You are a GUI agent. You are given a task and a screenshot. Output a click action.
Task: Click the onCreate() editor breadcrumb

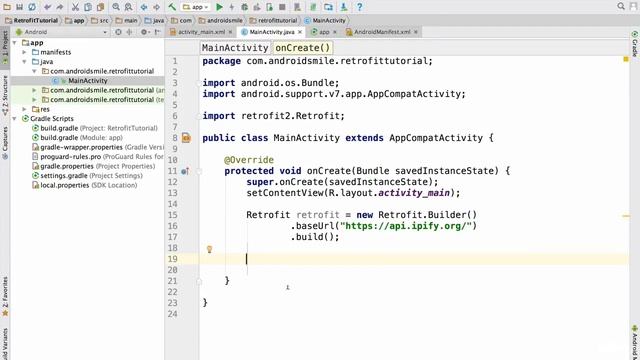[302, 48]
